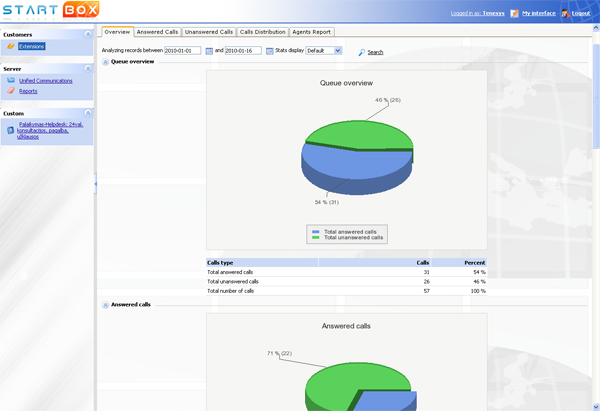Click the StartBox logo

coord(51,10)
